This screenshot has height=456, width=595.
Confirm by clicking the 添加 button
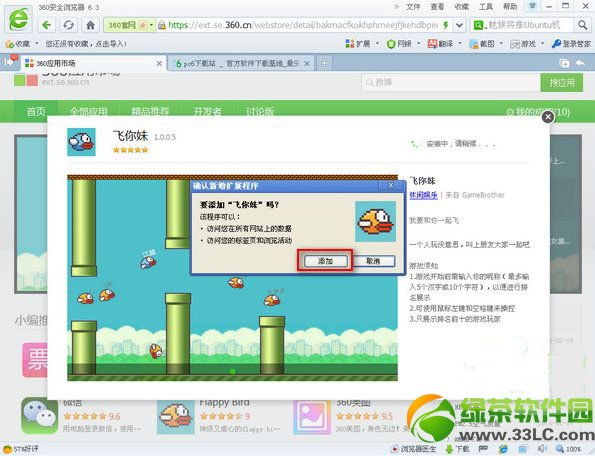click(325, 261)
